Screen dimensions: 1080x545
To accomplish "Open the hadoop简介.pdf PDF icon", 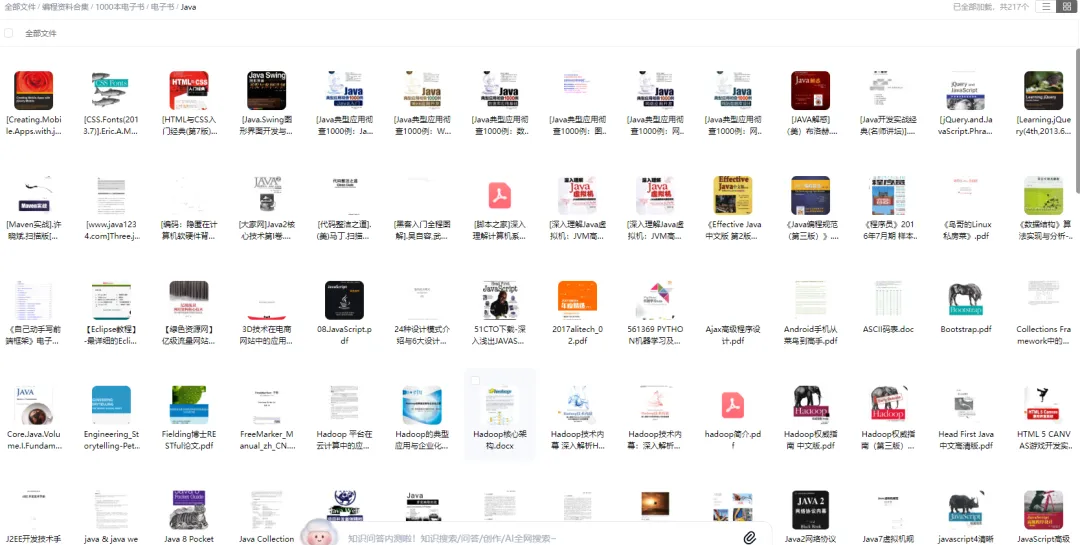I will (x=733, y=405).
